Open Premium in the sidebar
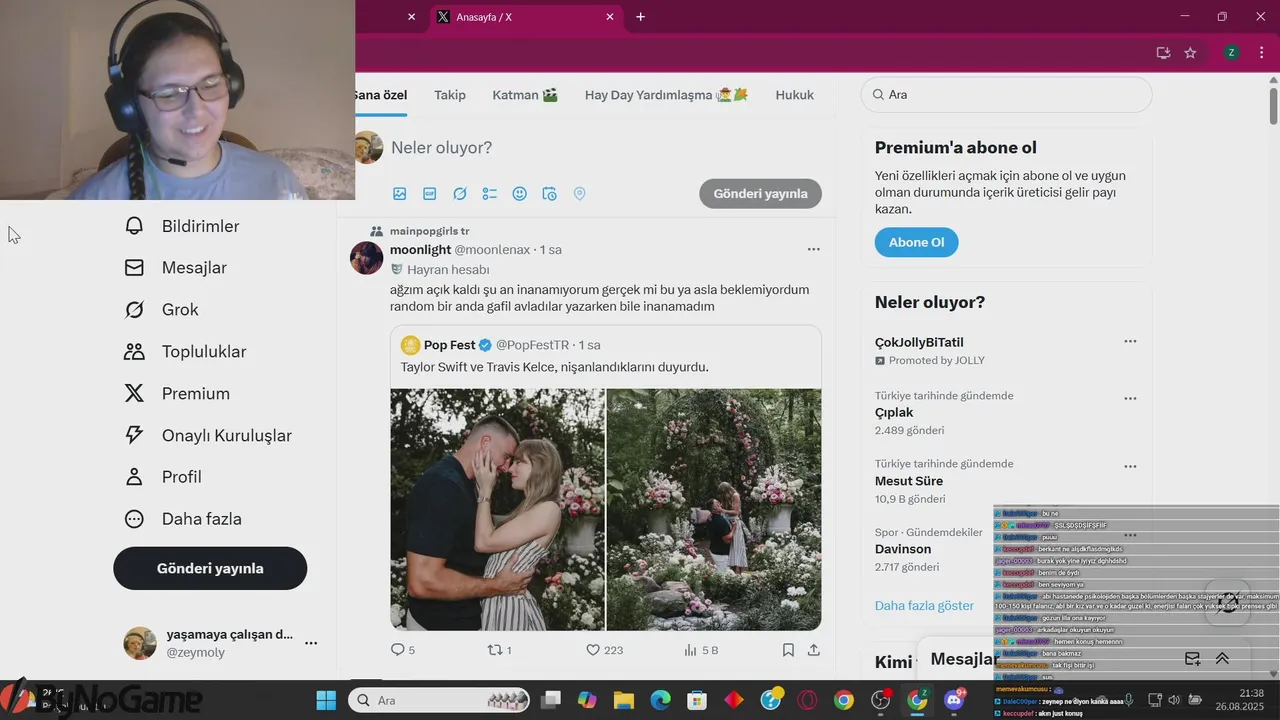Image resolution: width=1280 pixels, height=720 pixels. pyautogui.click(x=177, y=394)
